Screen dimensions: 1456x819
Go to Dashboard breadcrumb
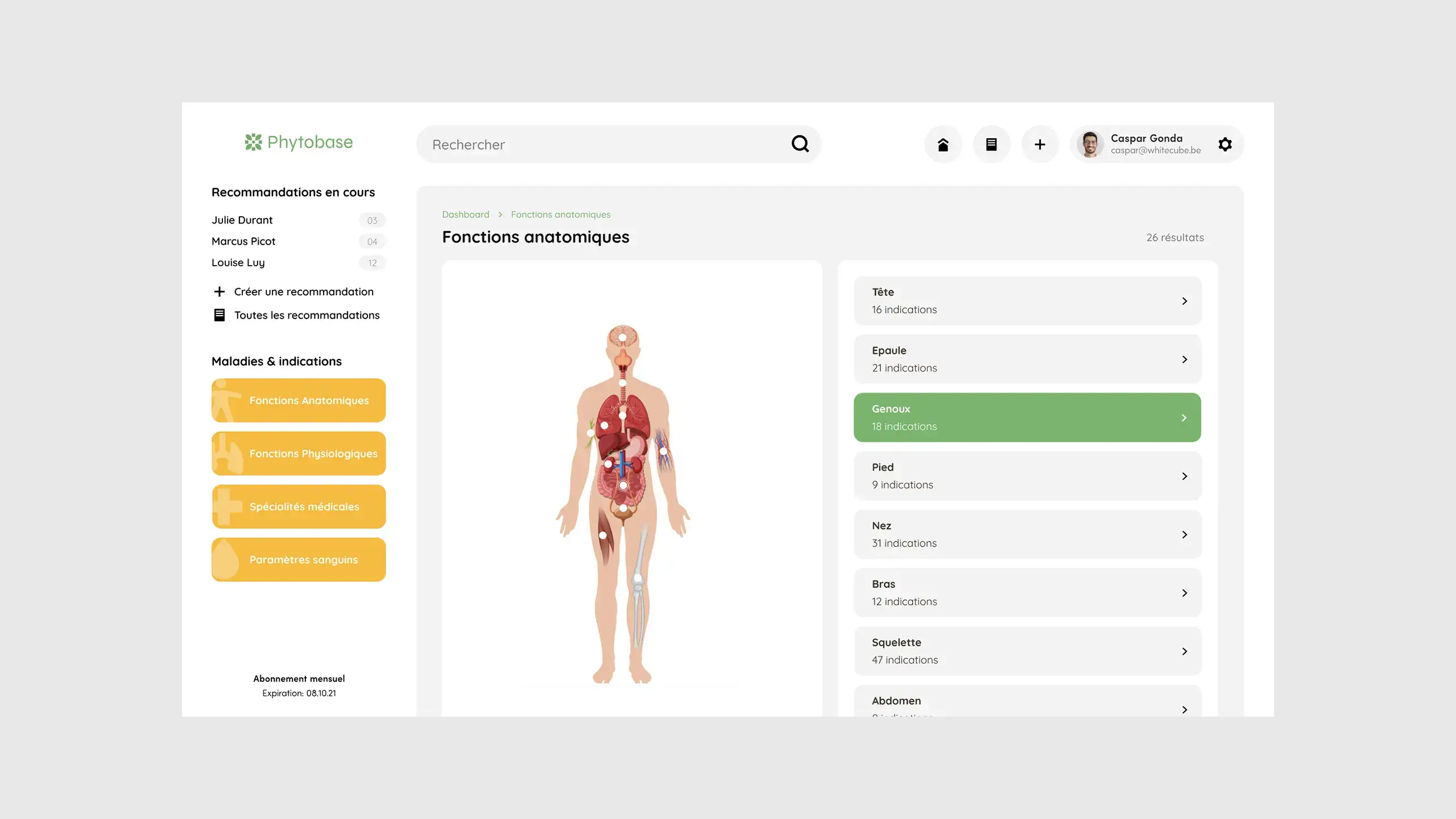[465, 214]
